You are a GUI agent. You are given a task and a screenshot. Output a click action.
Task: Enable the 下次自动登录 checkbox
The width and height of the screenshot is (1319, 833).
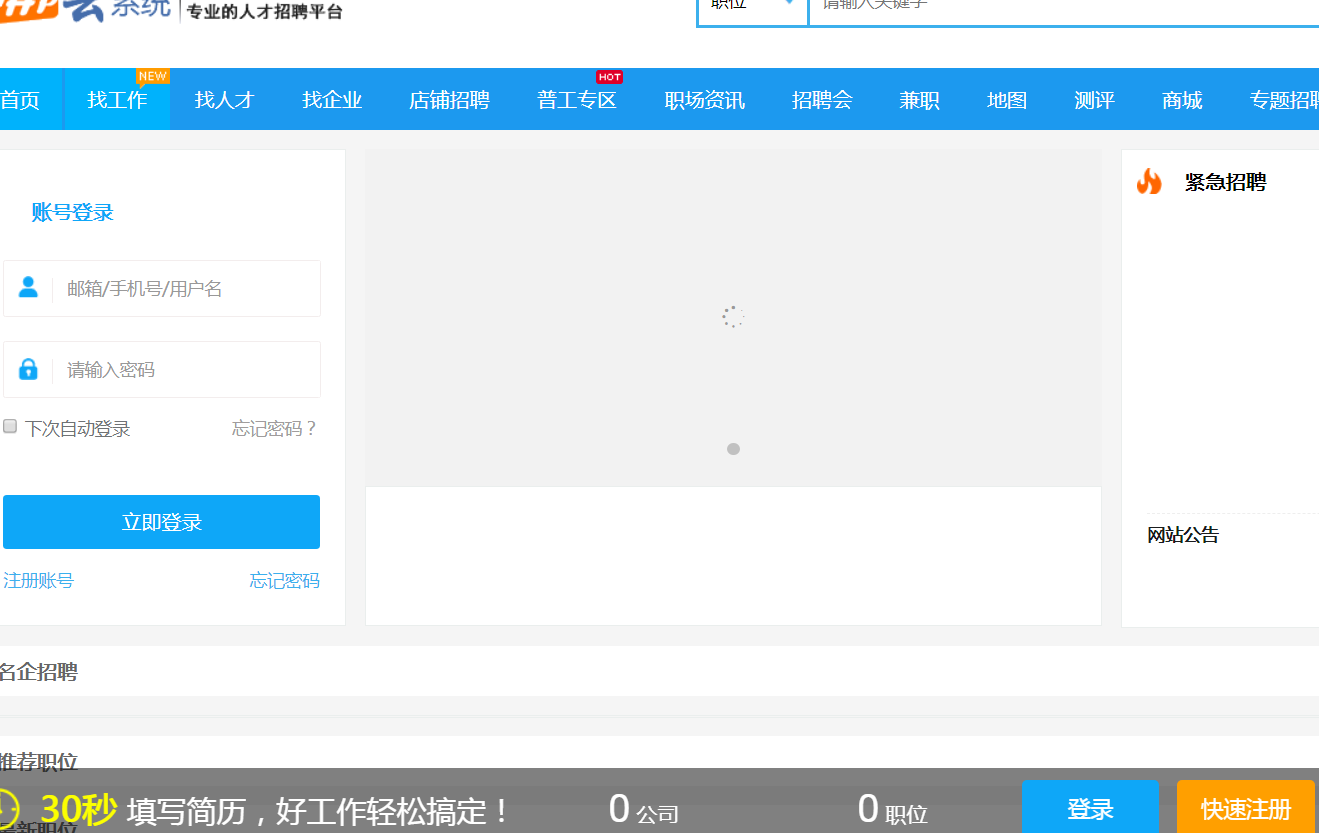click(9, 425)
